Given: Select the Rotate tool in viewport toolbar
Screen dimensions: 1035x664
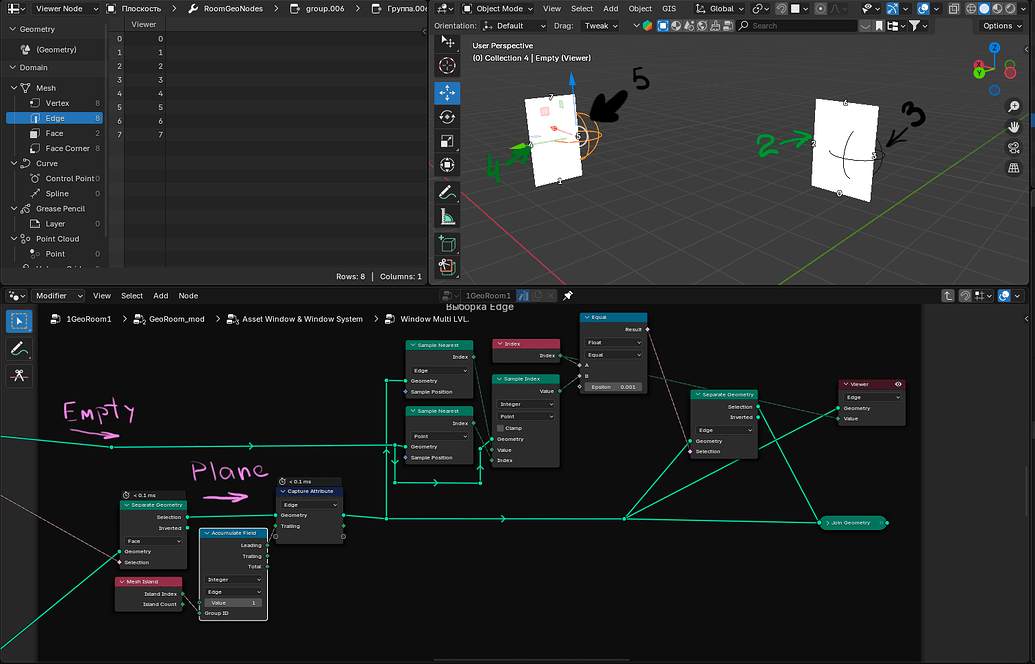Looking at the screenshot, I should (448, 117).
